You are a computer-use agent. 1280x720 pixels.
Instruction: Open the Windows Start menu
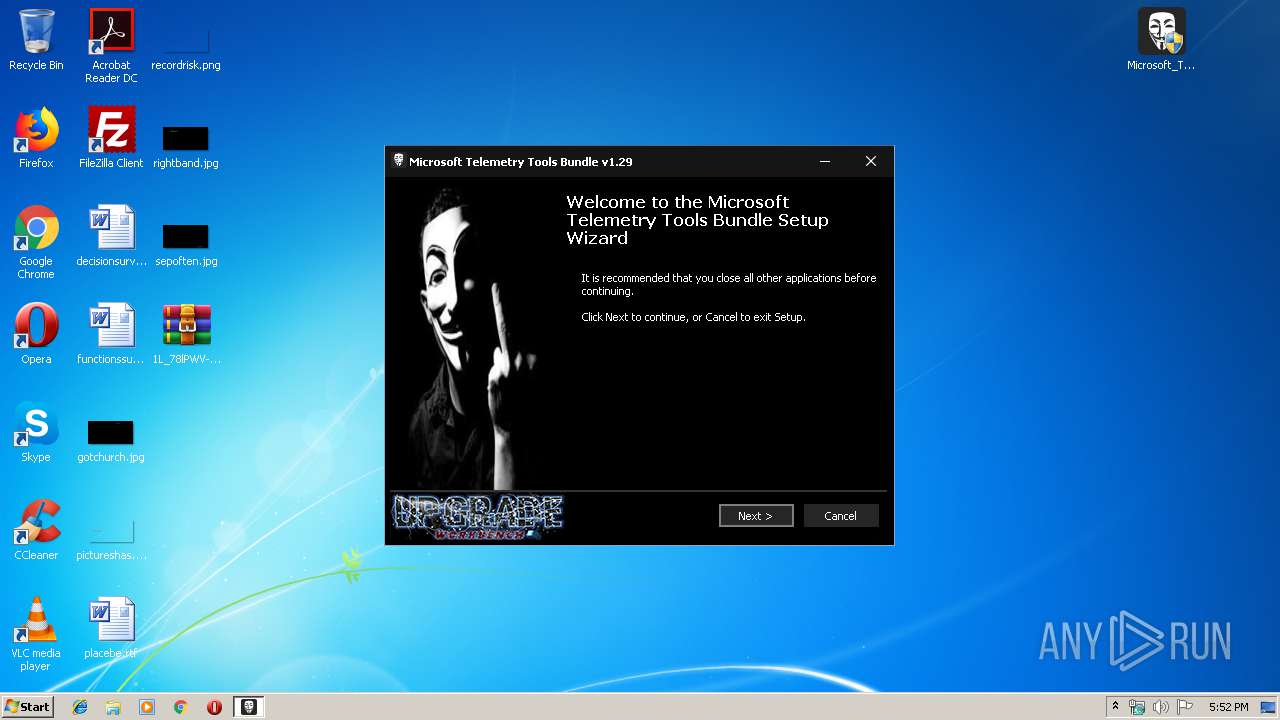click(x=27, y=706)
